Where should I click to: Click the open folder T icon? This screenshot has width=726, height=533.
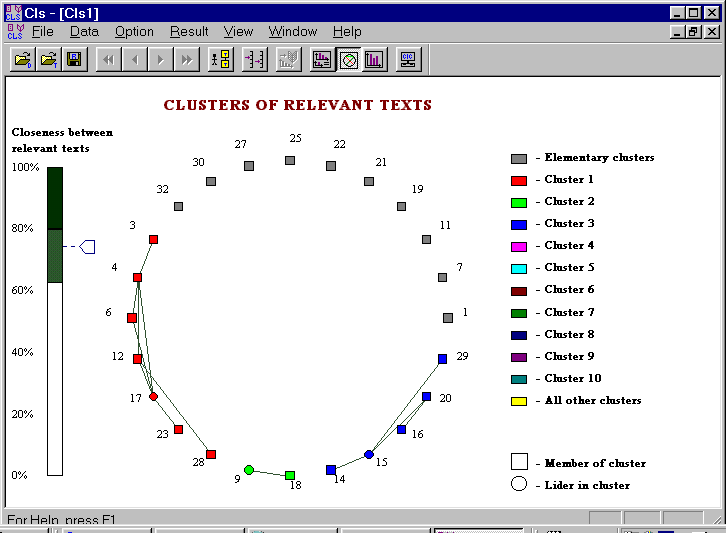point(49,59)
